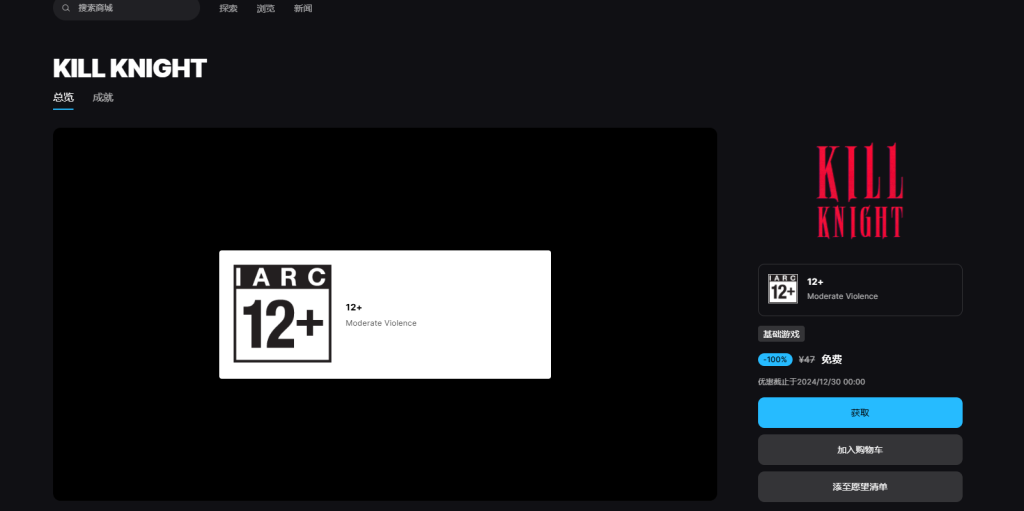
Task: Click the KILL KNIGHT page title
Action: point(130,69)
